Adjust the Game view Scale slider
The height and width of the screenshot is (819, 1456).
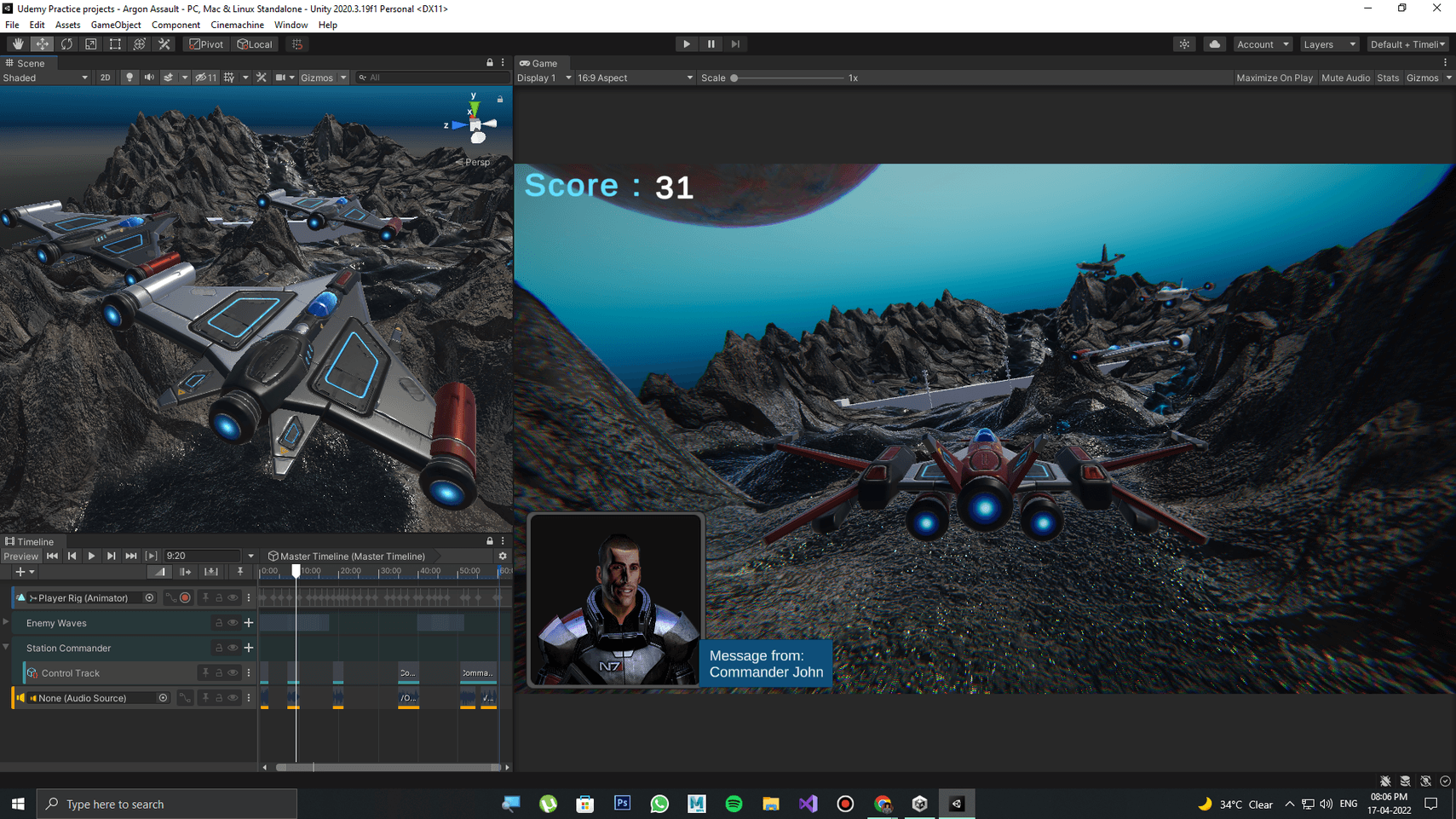coord(734,78)
